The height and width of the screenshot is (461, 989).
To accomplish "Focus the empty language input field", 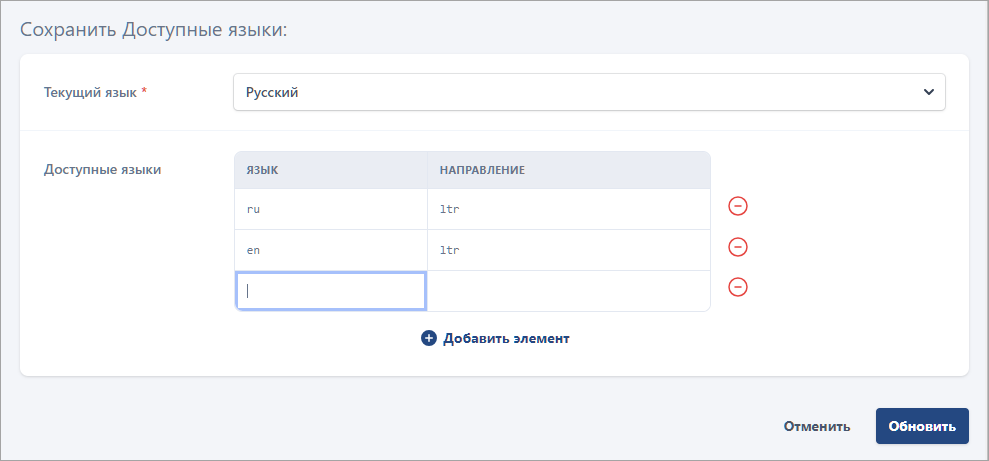I will 330,291.
